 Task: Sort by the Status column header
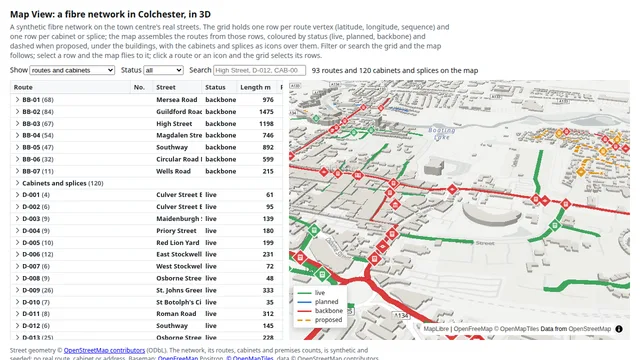pos(219,87)
